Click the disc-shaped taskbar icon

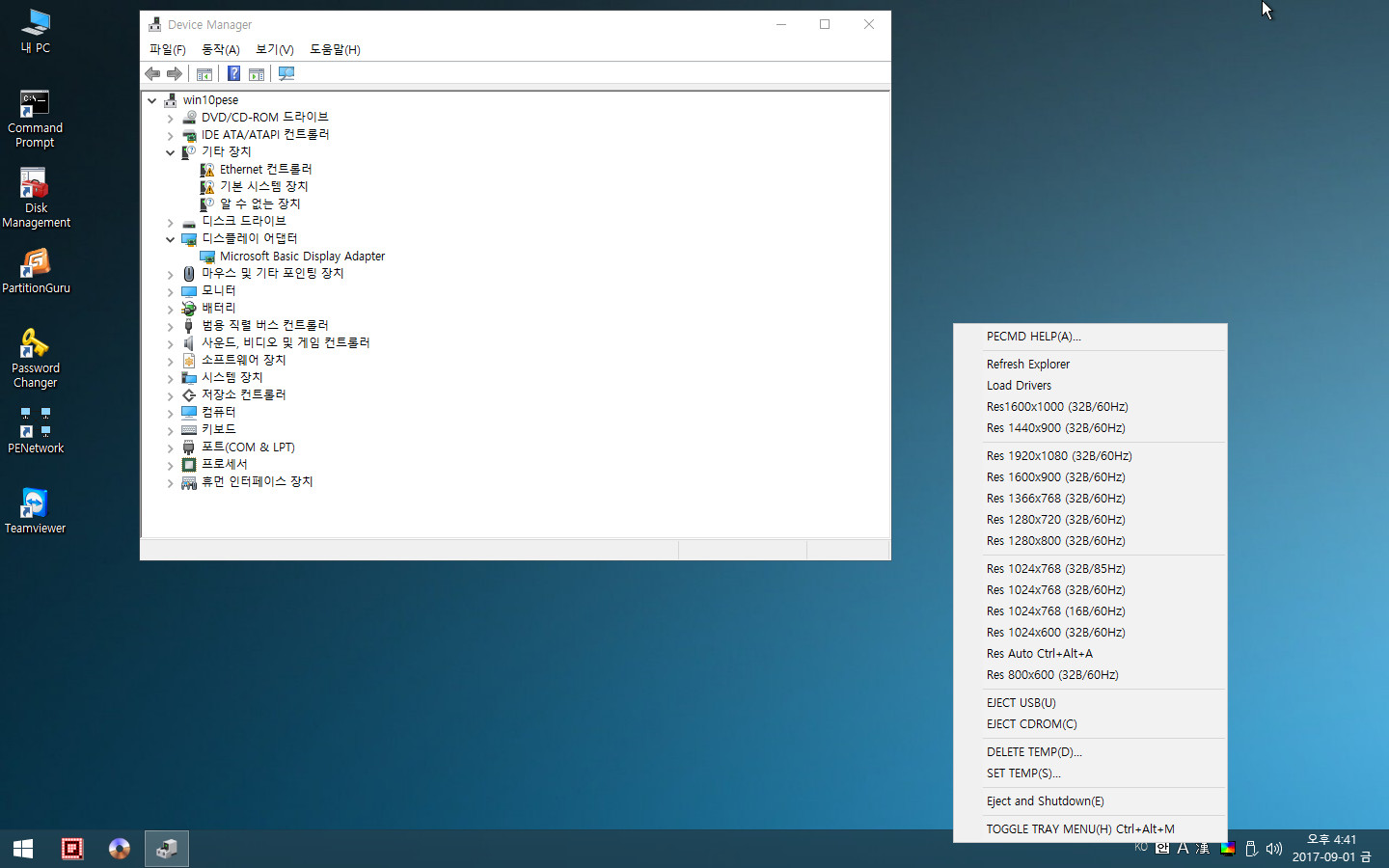coord(119,849)
